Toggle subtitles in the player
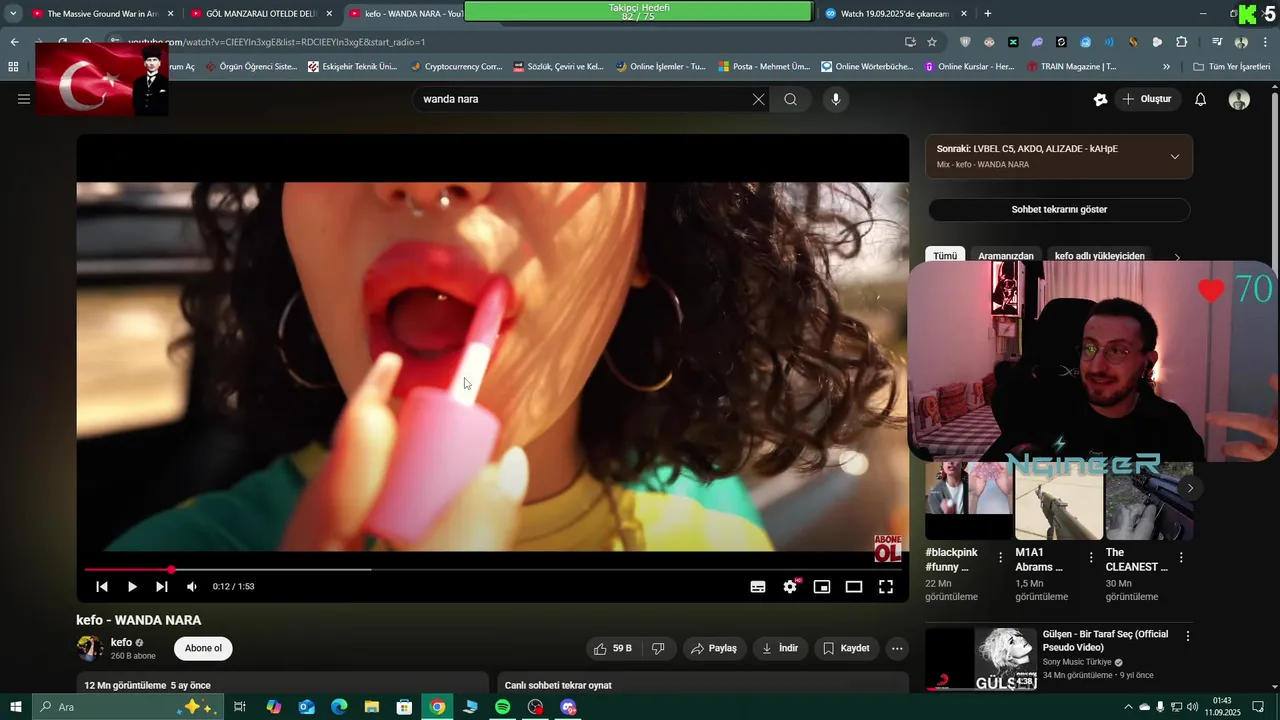Image resolution: width=1280 pixels, height=720 pixels. pyautogui.click(x=758, y=587)
